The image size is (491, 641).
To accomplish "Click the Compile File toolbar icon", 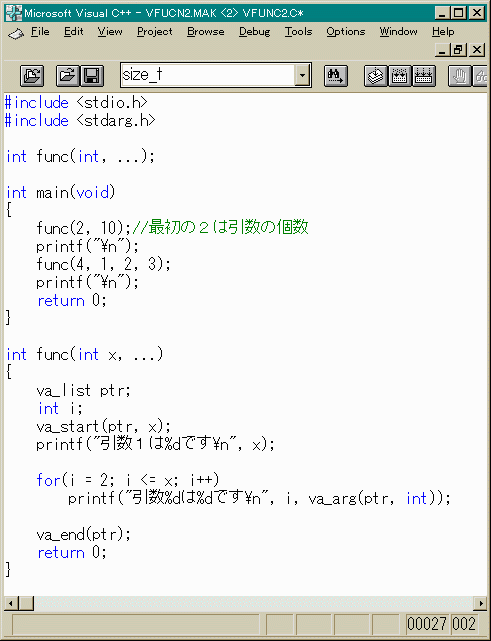I will (x=376, y=76).
